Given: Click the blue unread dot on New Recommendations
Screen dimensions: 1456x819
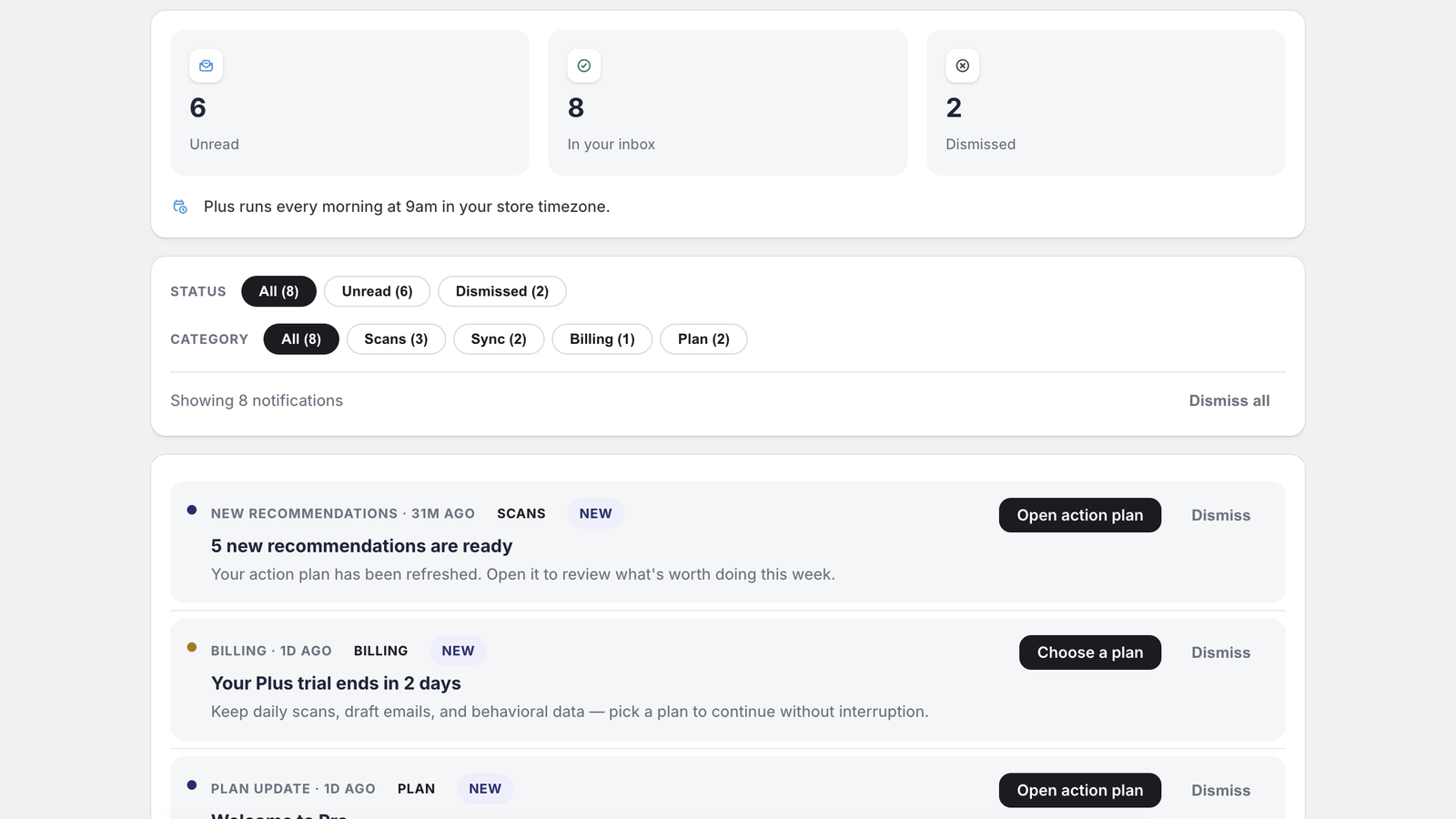Looking at the screenshot, I should coord(192,510).
